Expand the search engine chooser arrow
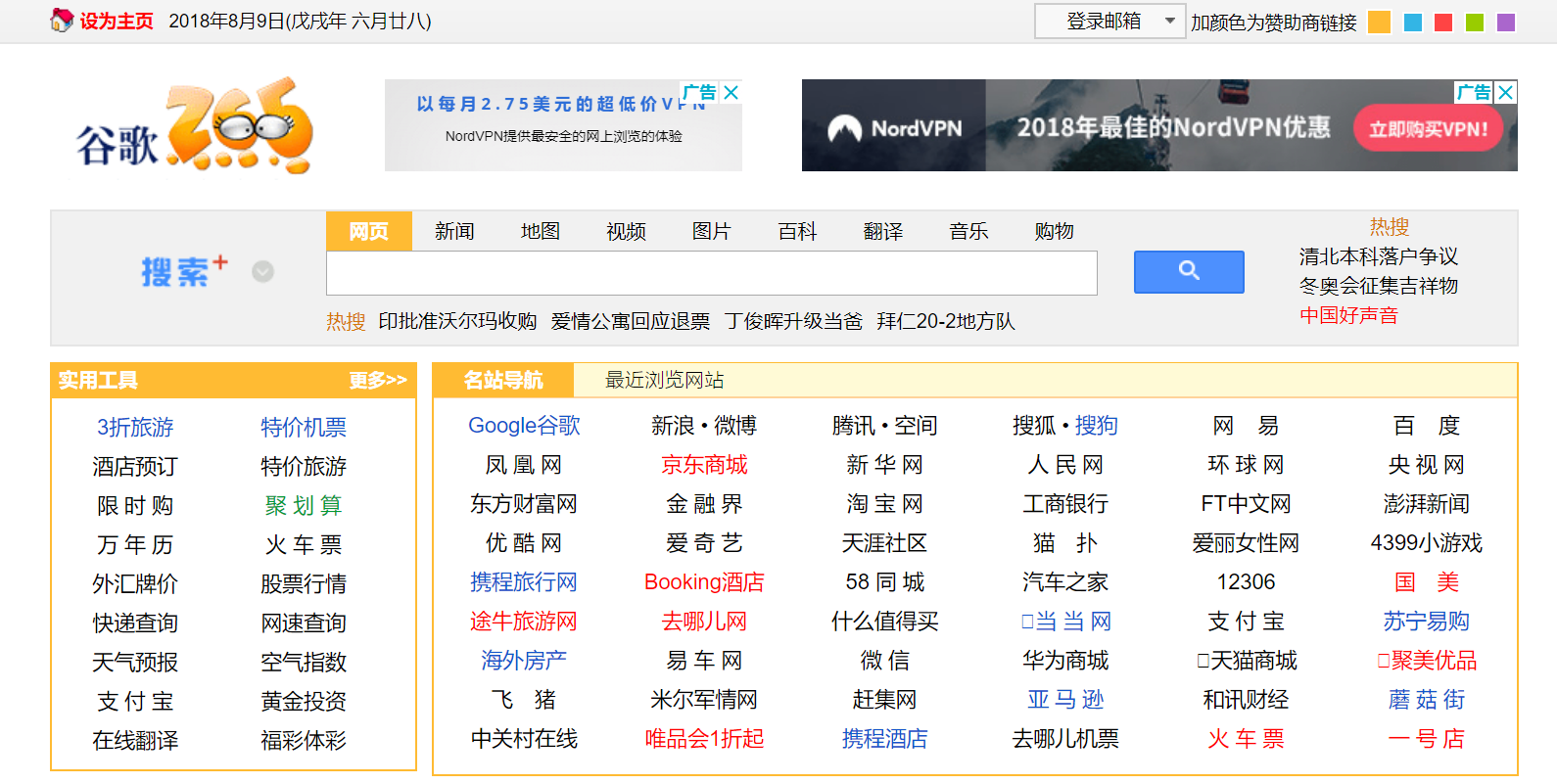 click(x=262, y=272)
